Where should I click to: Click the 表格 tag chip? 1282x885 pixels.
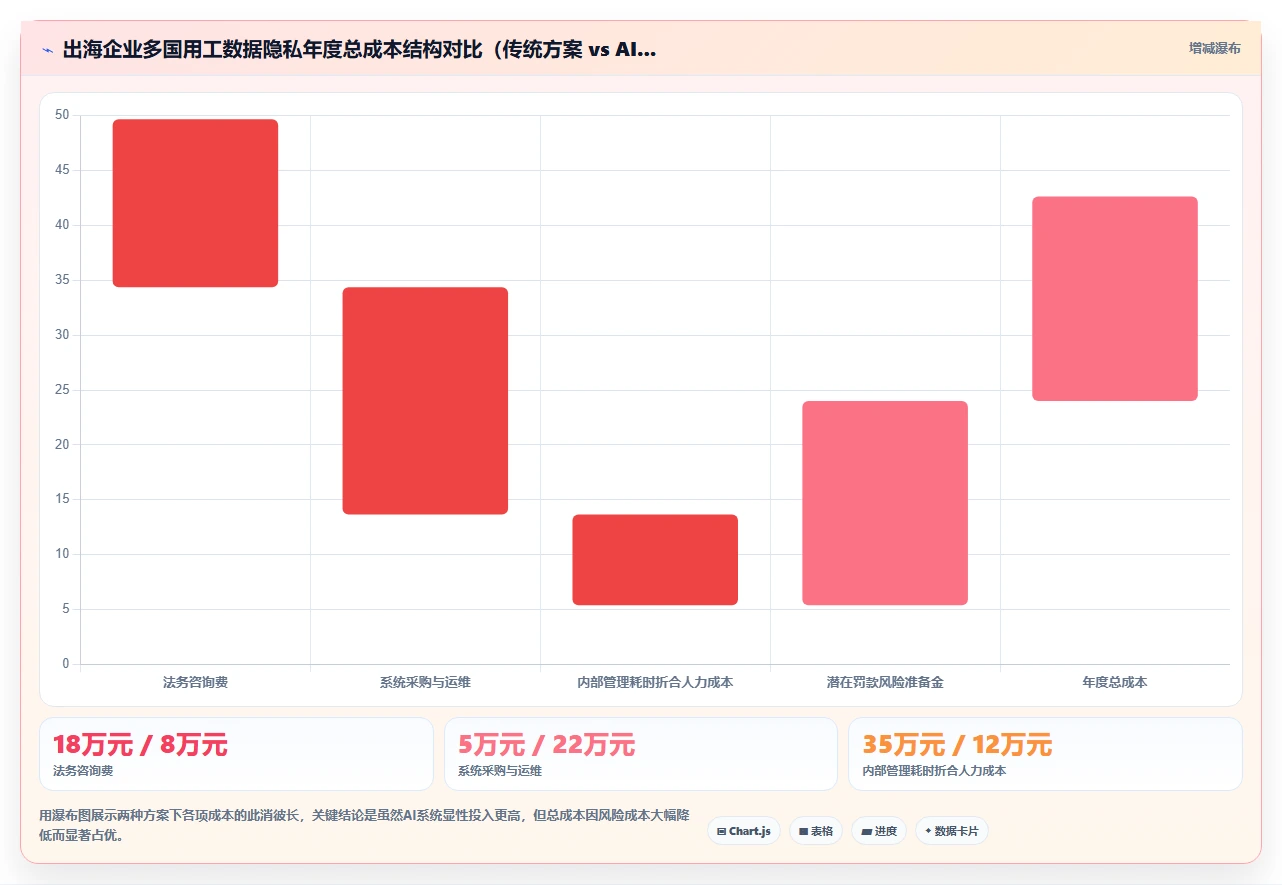816,831
